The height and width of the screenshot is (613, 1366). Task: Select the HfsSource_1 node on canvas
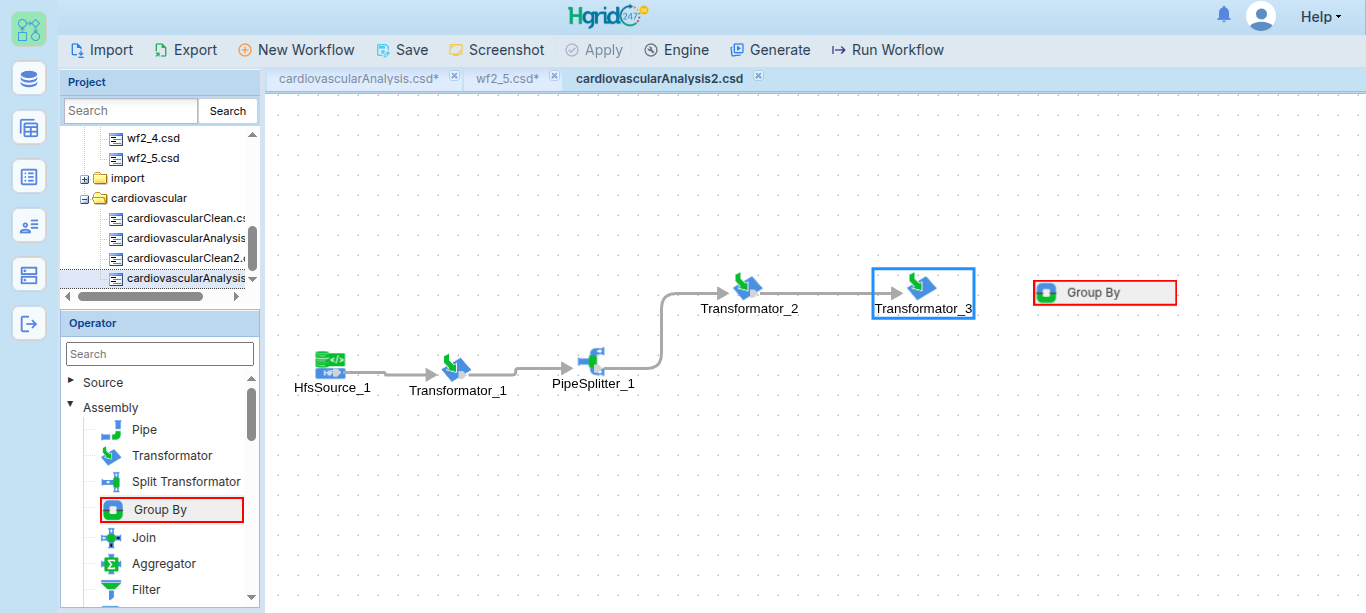332,372
